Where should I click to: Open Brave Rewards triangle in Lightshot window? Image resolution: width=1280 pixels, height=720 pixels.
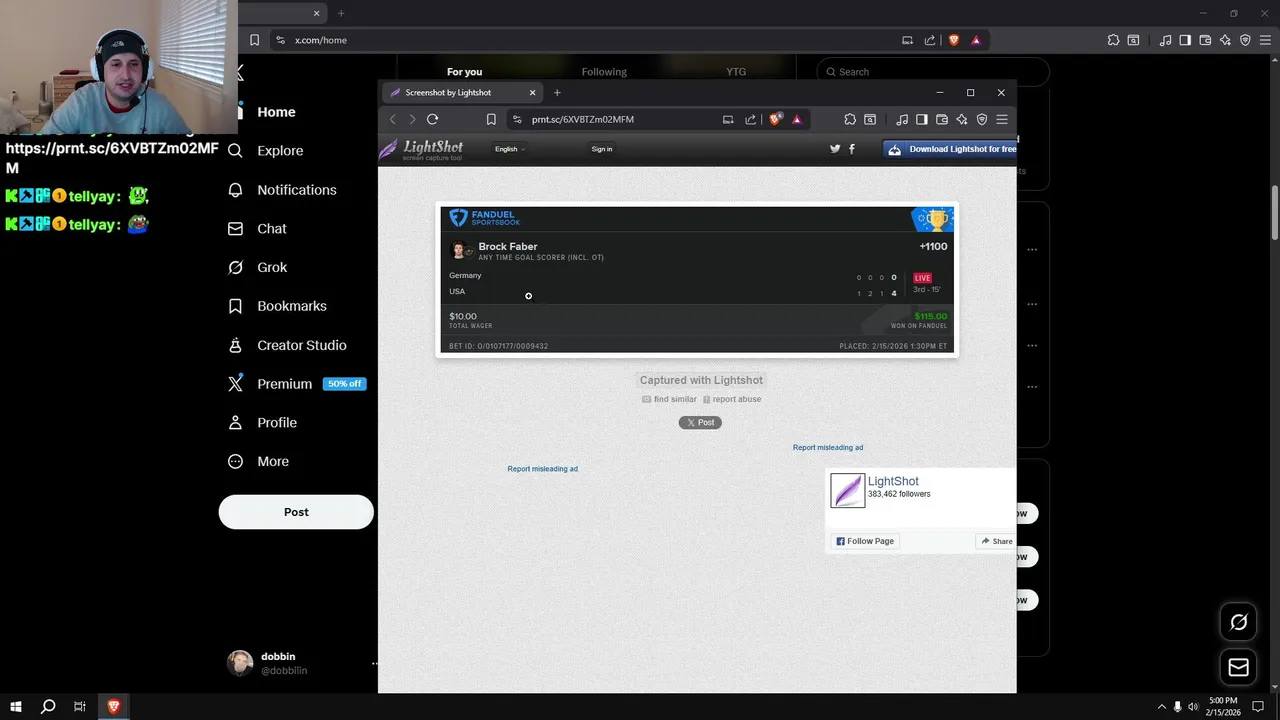[797, 119]
